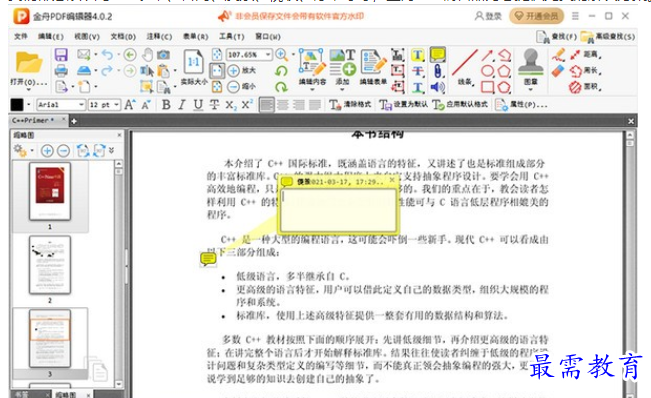Expand the 打开 open dropdown arrow
The width and height of the screenshot is (651, 398).
tap(29, 89)
